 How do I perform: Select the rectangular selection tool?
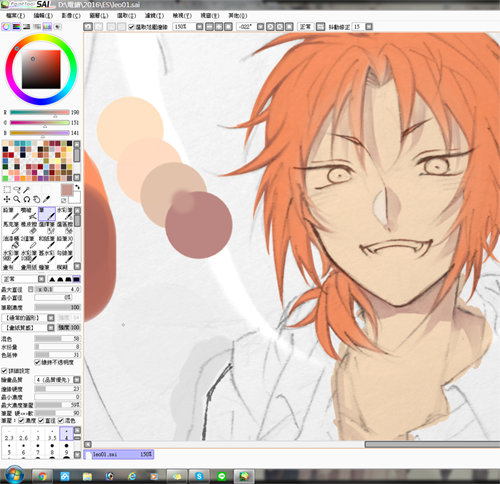coord(7,190)
